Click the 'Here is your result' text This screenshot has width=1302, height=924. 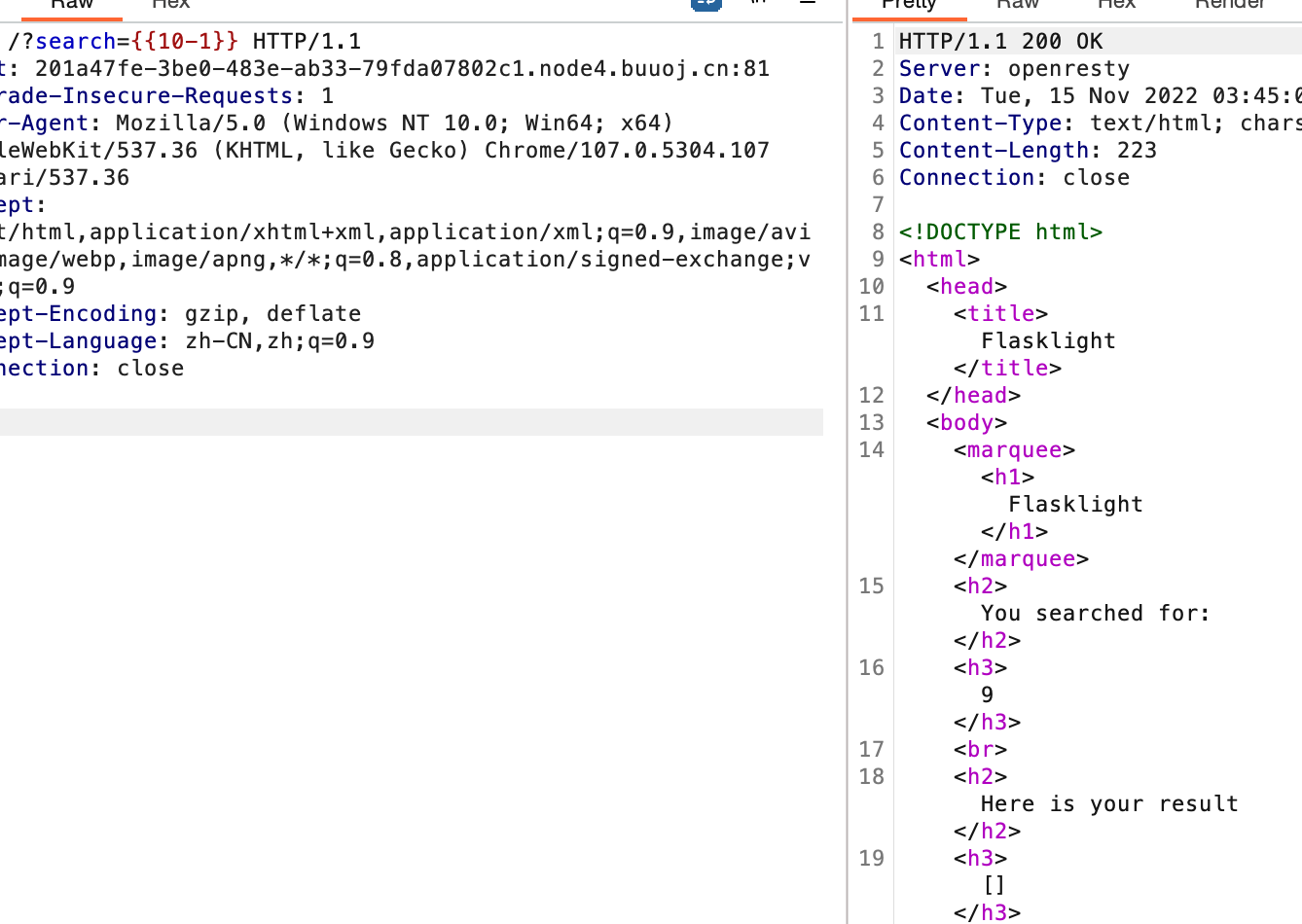point(1109,803)
